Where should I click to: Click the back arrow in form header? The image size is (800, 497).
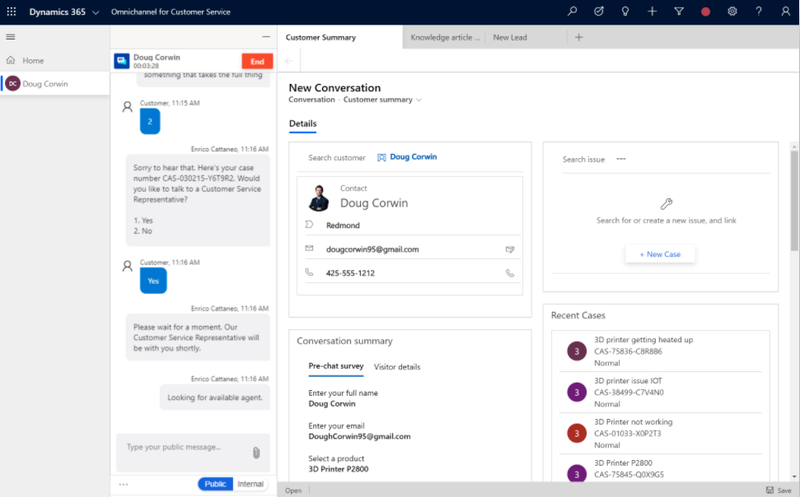[289, 61]
